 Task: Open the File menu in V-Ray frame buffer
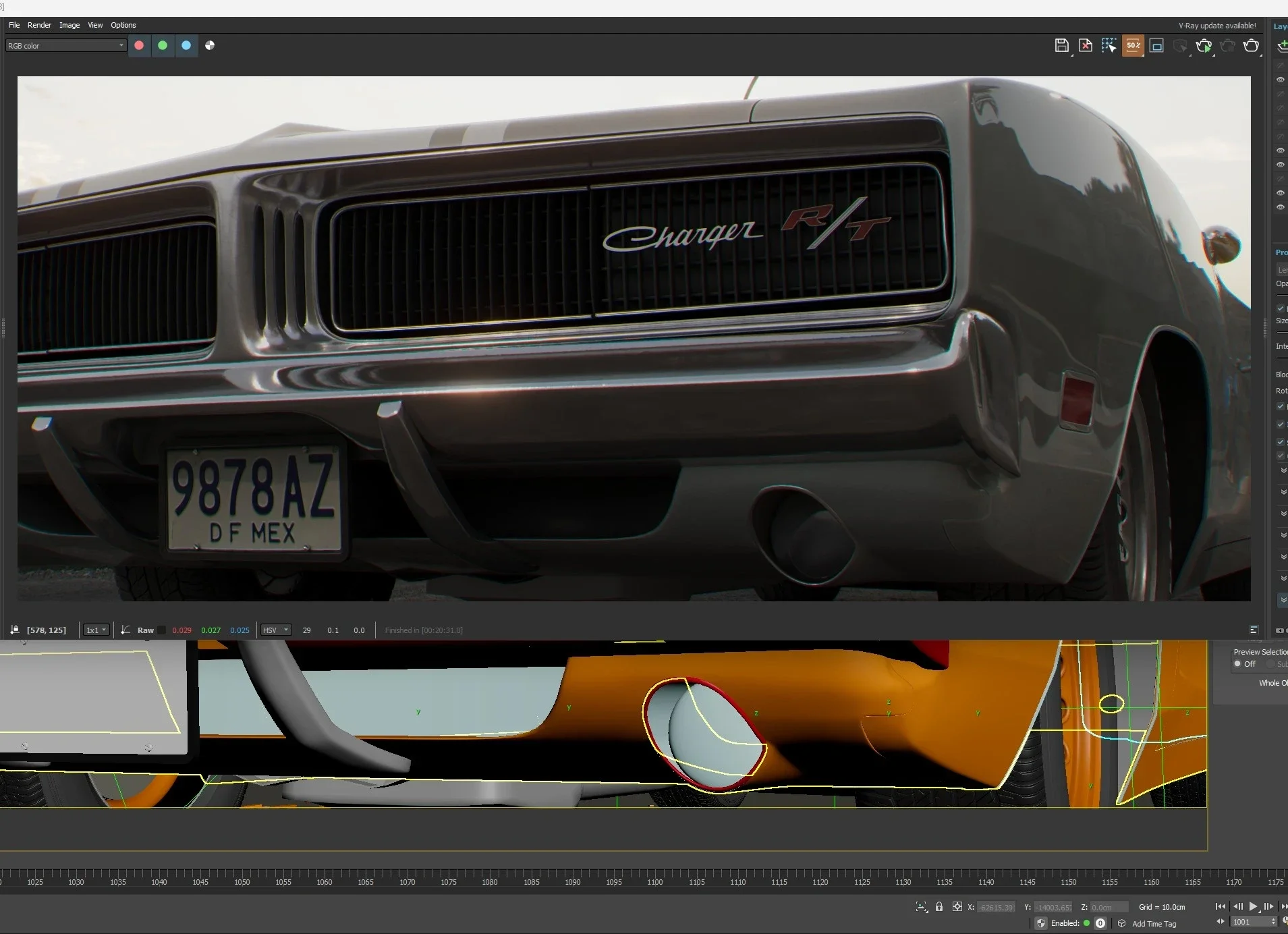click(x=13, y=25)
